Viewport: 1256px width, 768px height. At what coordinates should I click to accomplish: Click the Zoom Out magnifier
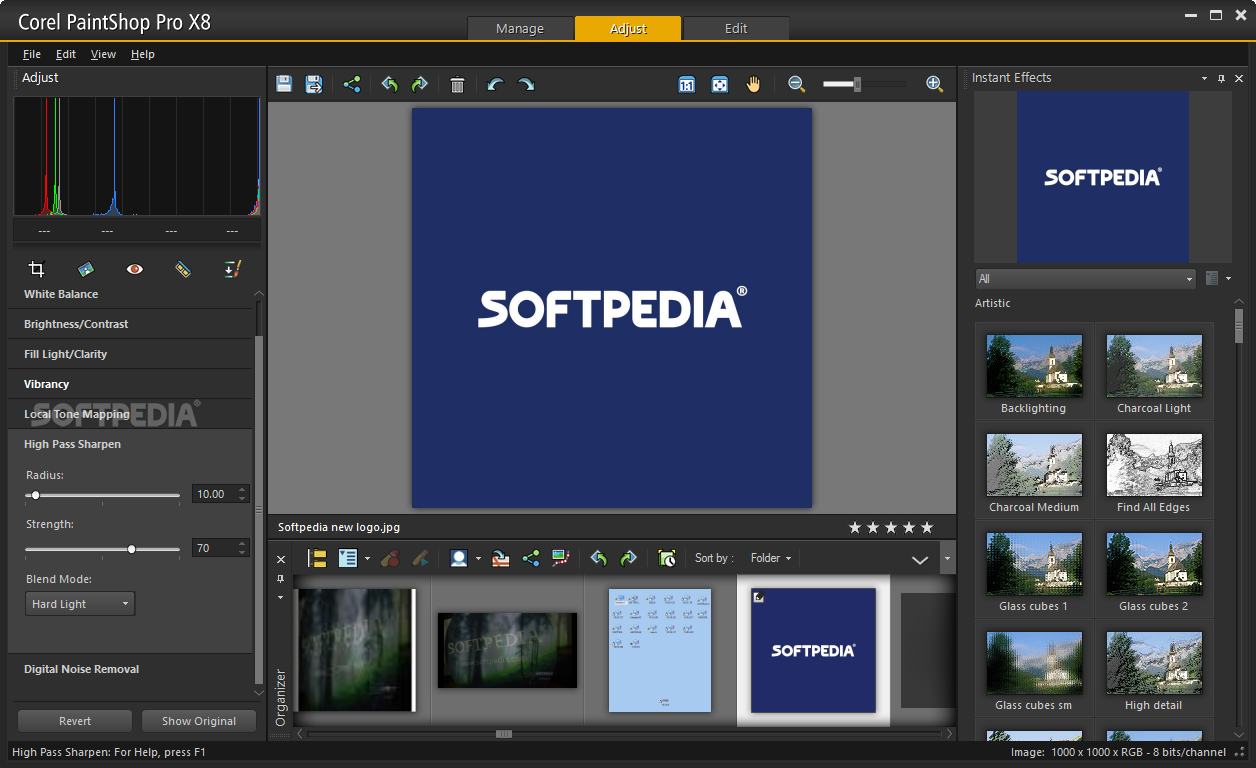point(796,85)
